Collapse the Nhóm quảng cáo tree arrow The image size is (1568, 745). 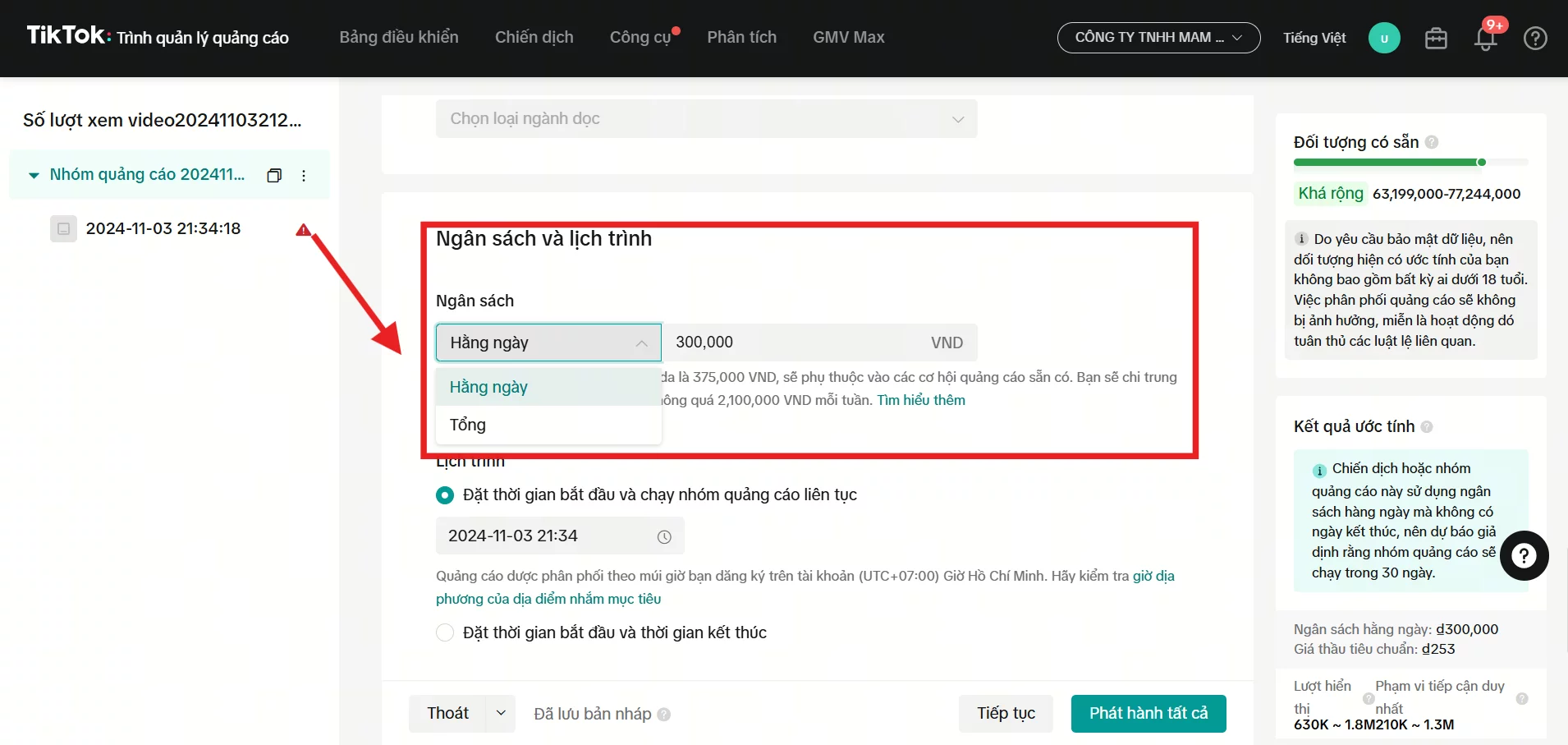coord(34,175)
